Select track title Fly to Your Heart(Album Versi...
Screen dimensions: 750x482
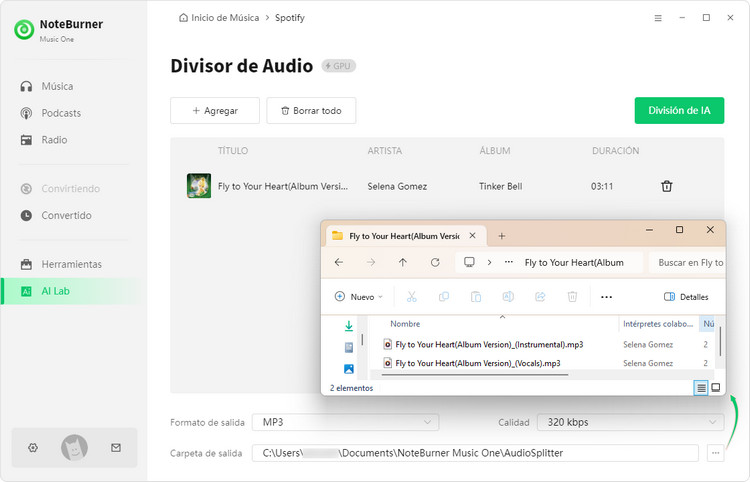[283, 186]
